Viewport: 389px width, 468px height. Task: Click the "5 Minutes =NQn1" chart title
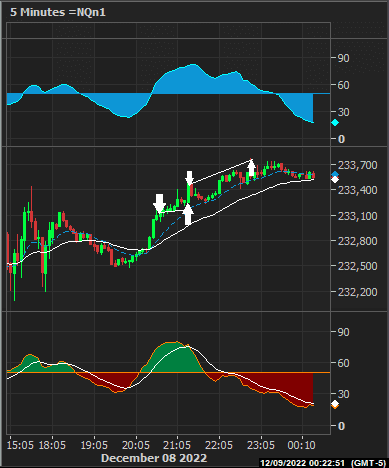pos(58,12)
